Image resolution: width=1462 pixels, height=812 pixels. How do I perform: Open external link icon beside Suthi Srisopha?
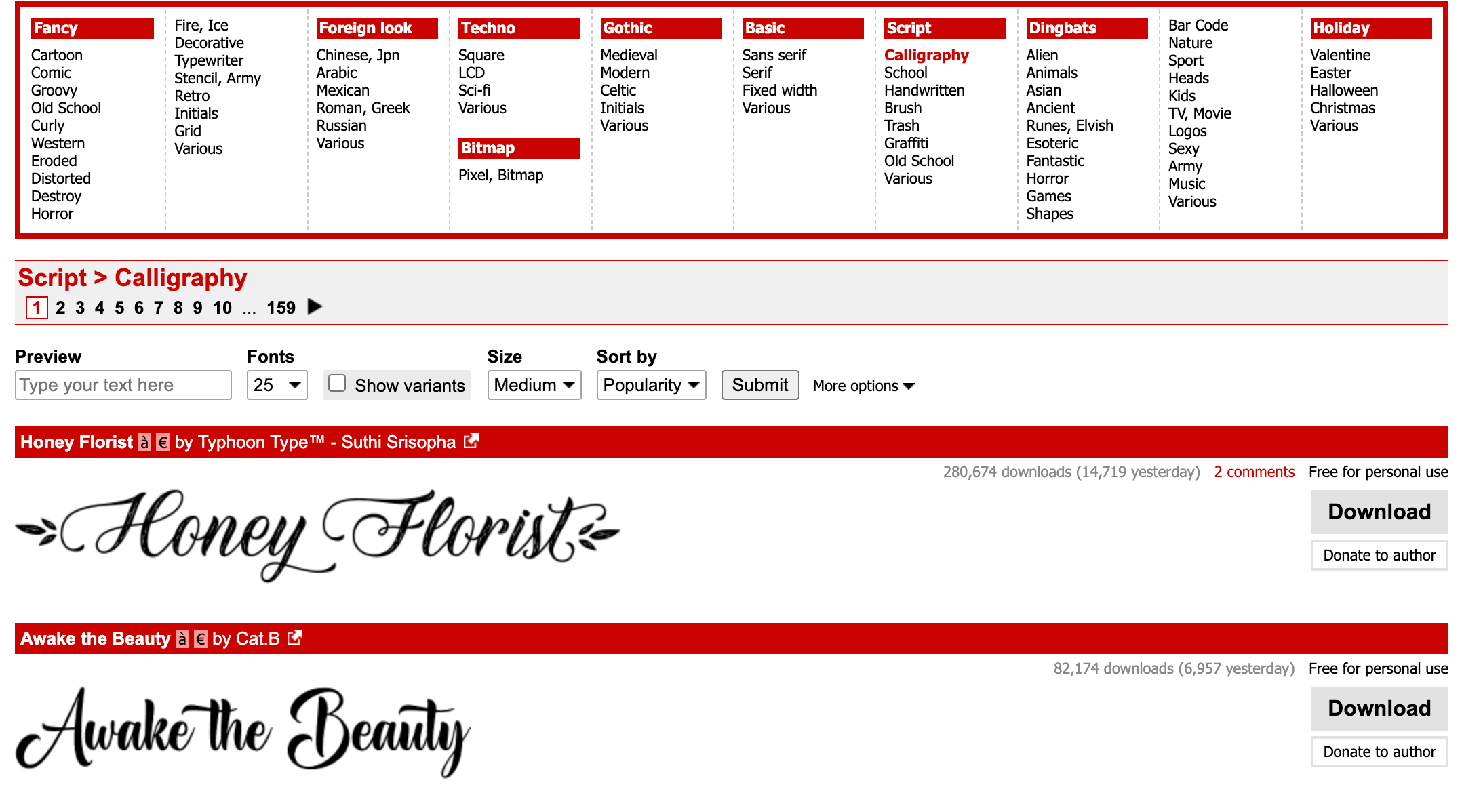click(x=471, y=442)
